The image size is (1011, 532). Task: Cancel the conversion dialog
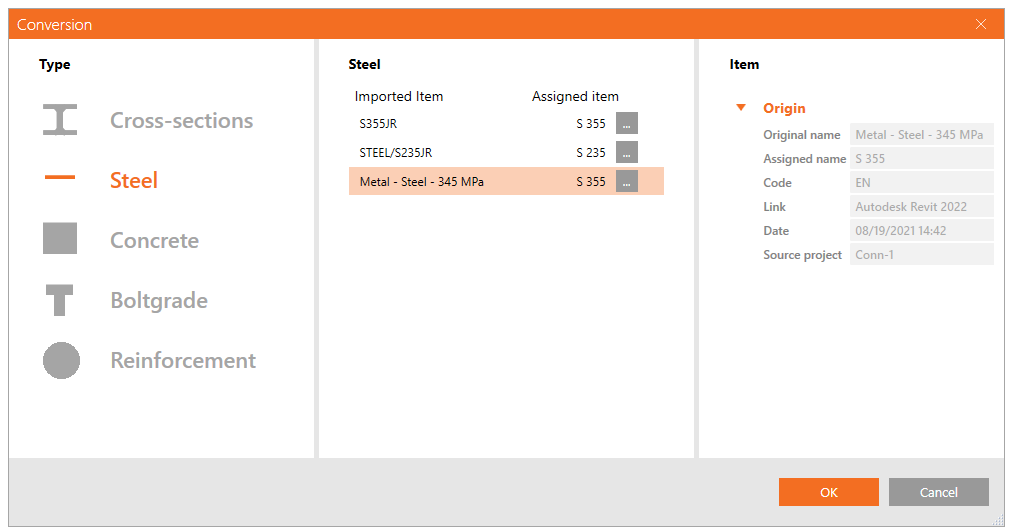(938, 492)
